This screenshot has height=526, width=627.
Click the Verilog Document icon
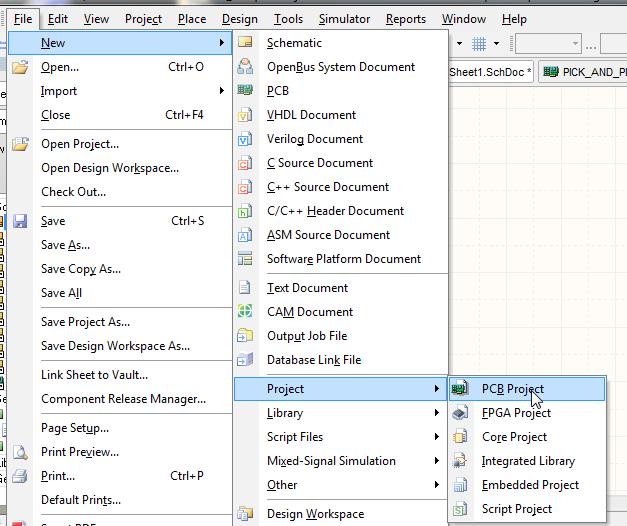pos(245,139)
